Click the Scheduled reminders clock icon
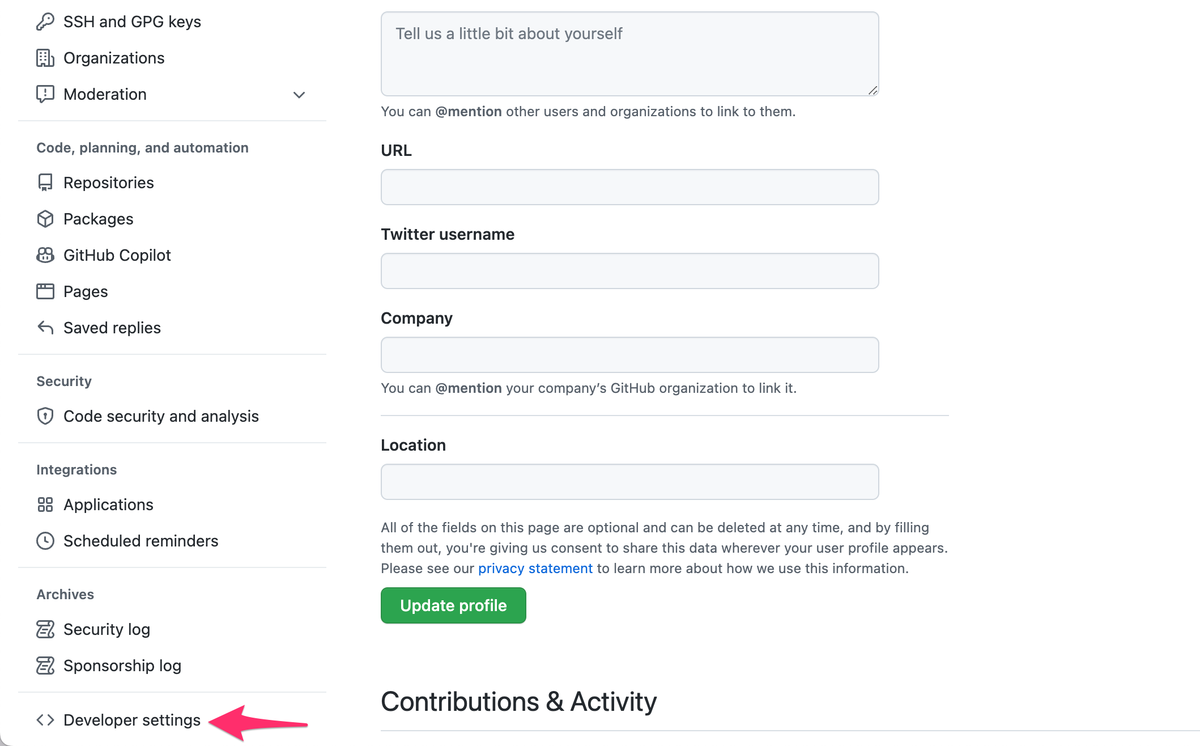 (45, 541)
